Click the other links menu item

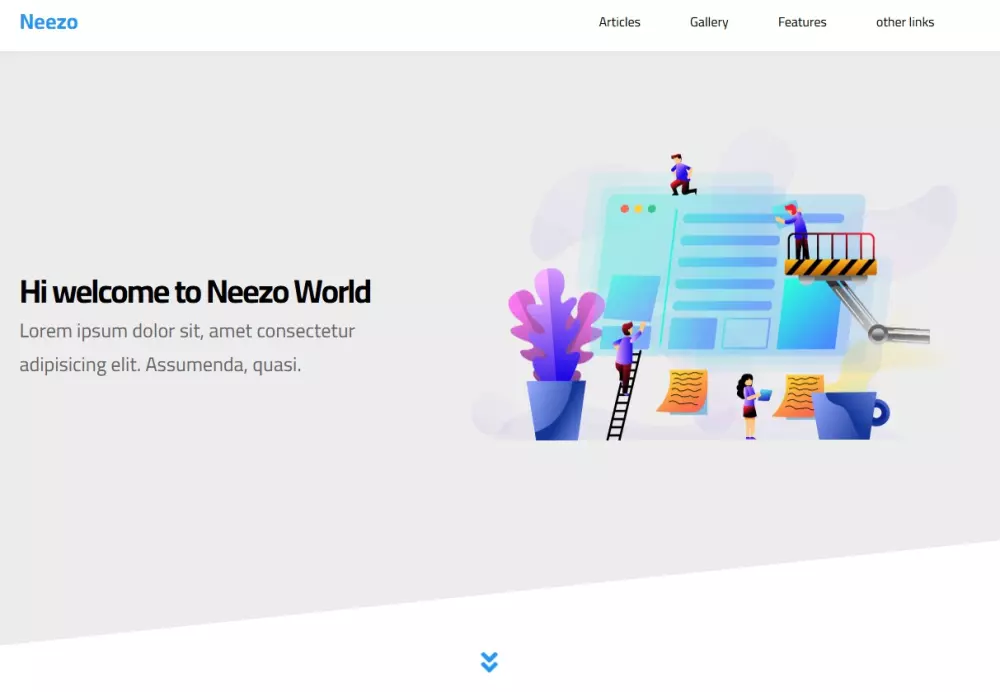[904, 21]
